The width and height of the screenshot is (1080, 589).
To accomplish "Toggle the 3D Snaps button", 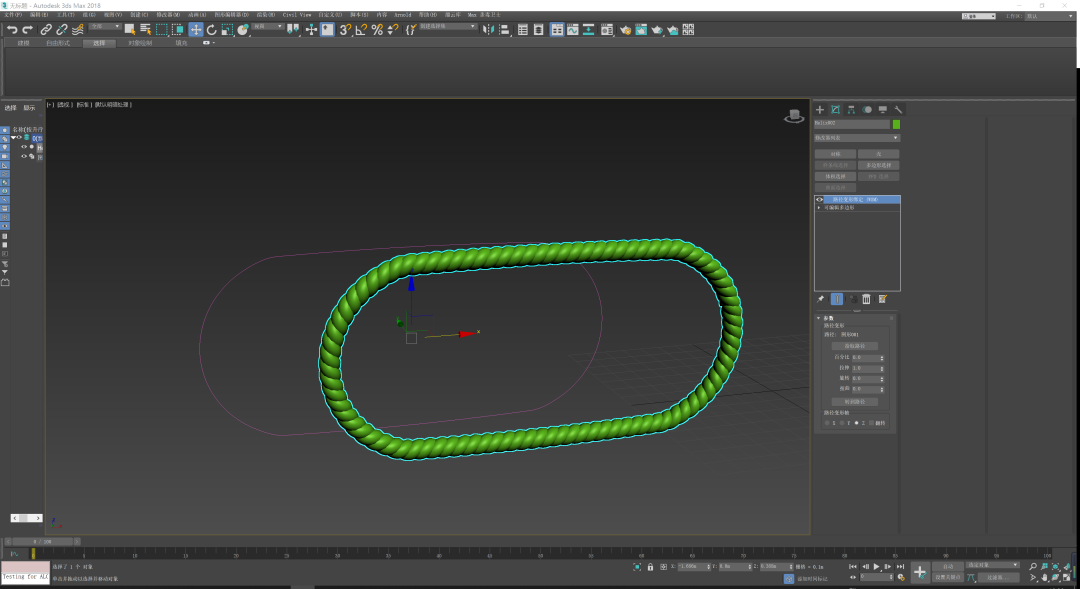I will pyautogui.click(x=345, y=30).
